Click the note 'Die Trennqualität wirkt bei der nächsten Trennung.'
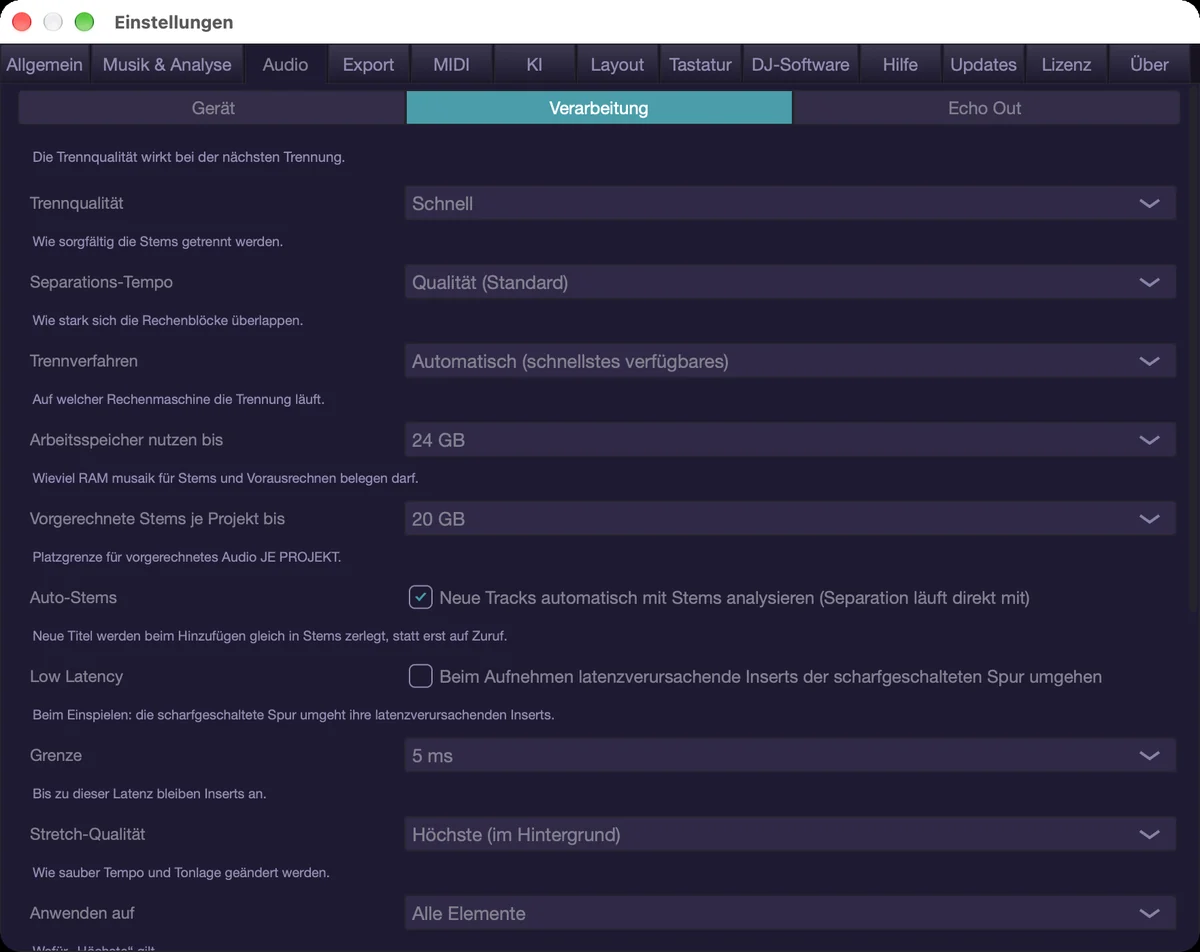1200x952 pixels. pos(189,157)
